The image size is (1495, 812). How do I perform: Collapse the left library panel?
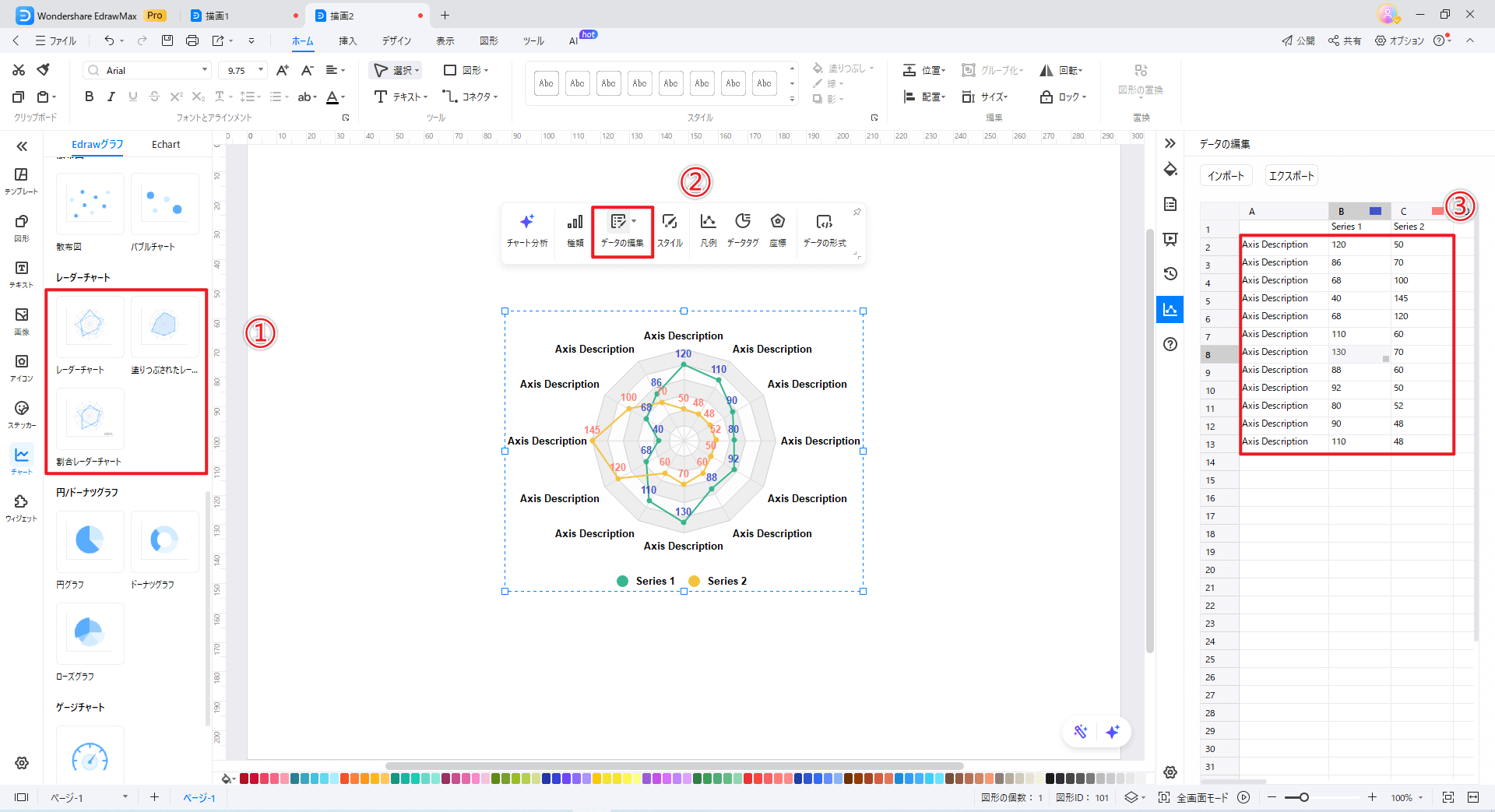pyautogui.click(x=22, y=146)
